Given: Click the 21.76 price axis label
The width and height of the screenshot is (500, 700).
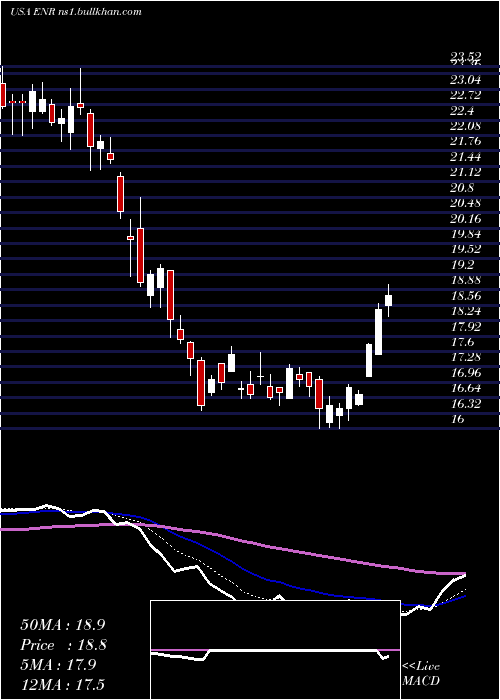Looking at the screenshot, I should click(x=466, y=142).
